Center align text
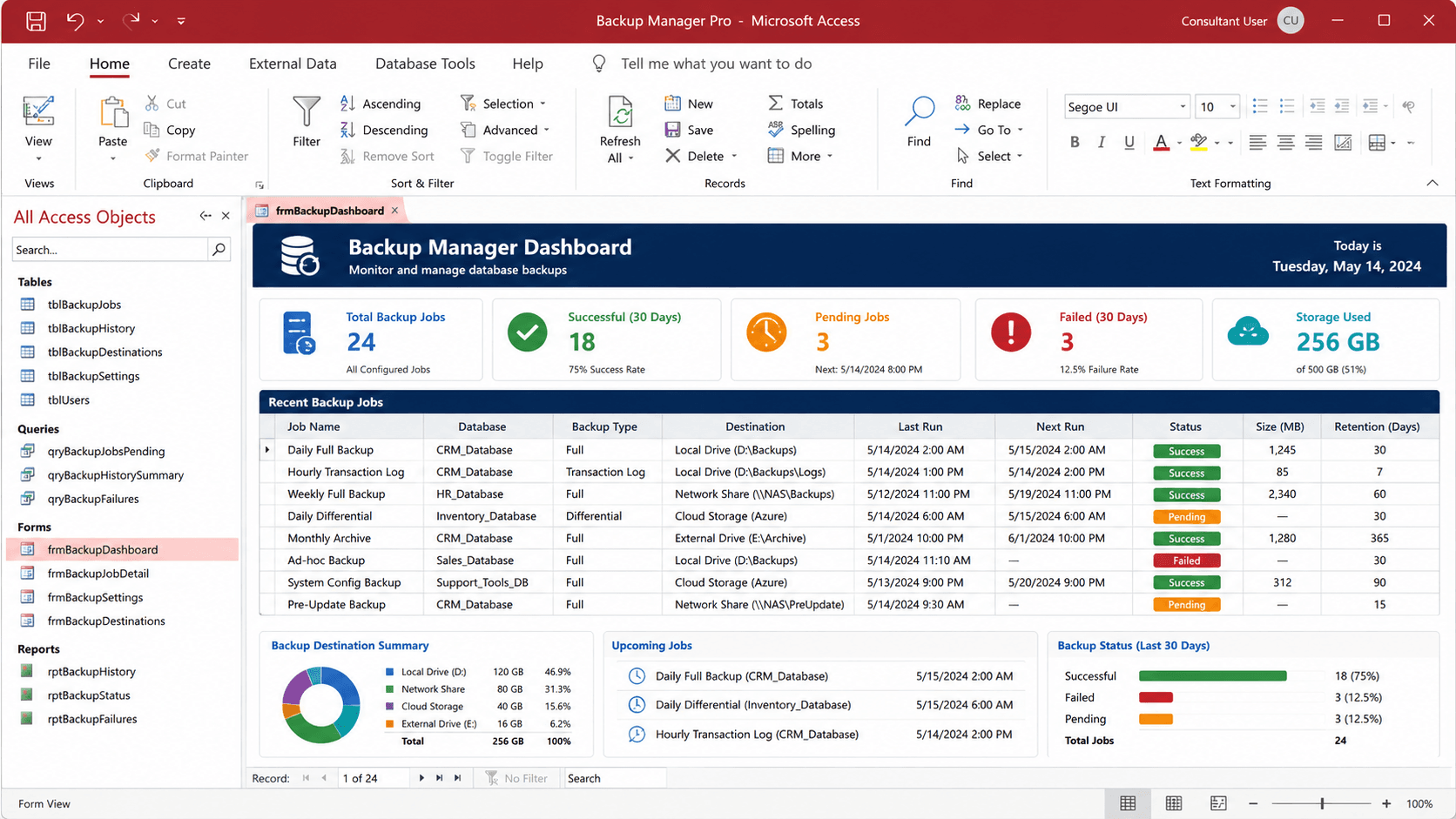Screen dimensions: 1456x819 [x=1285, y=142]
